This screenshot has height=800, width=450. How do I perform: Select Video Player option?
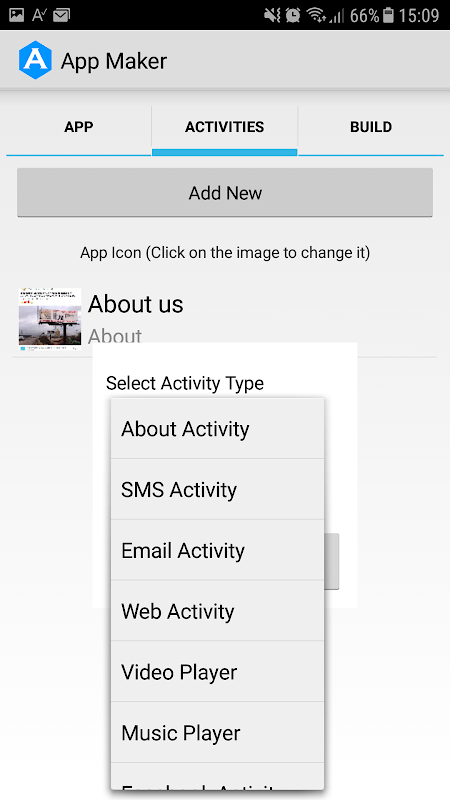point(217,671)
